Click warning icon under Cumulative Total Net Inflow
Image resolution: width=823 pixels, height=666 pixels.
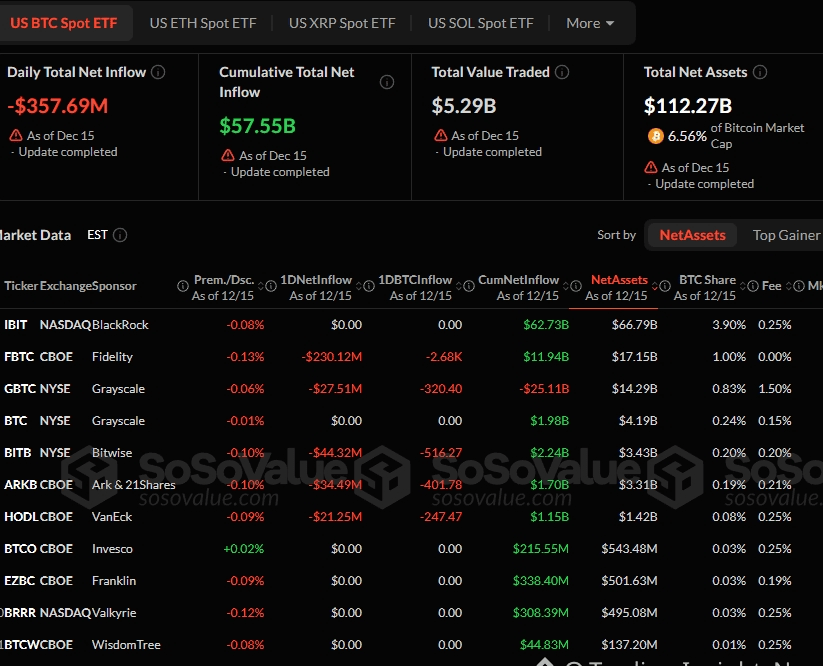pyautogui.click(x=228, y=155)
